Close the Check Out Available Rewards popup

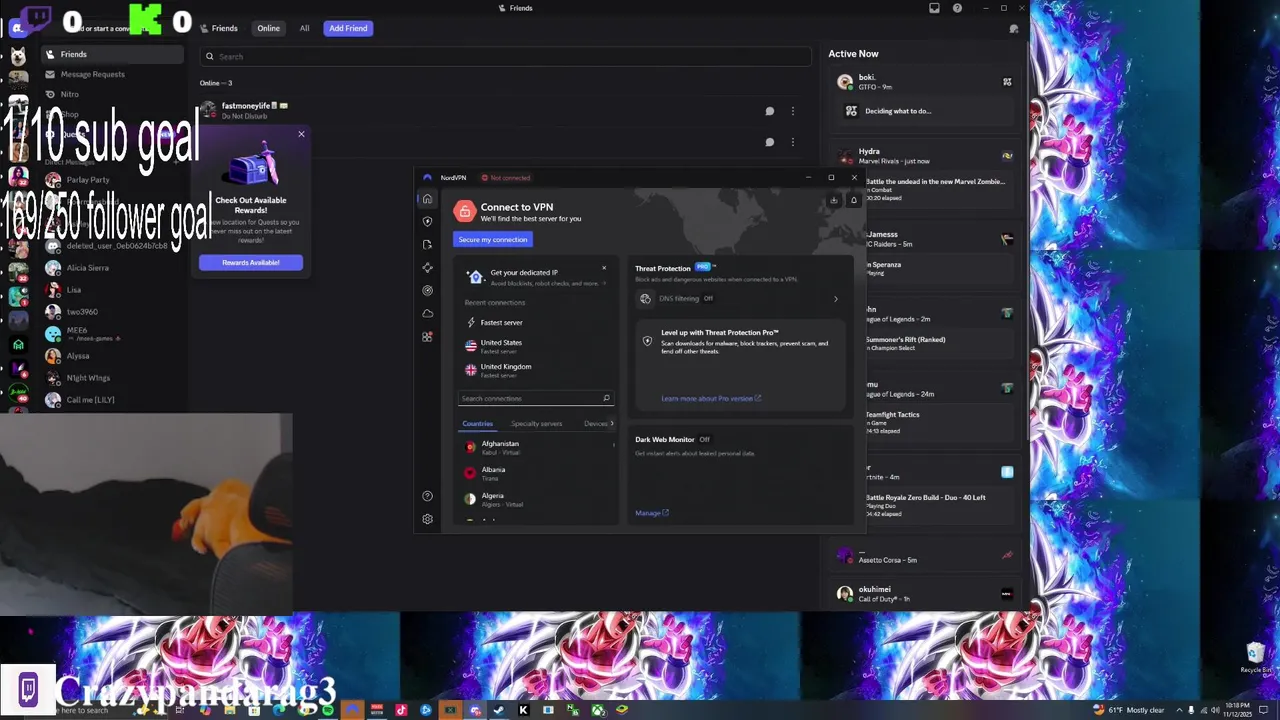pyautogui.click(x=301, y=134)
